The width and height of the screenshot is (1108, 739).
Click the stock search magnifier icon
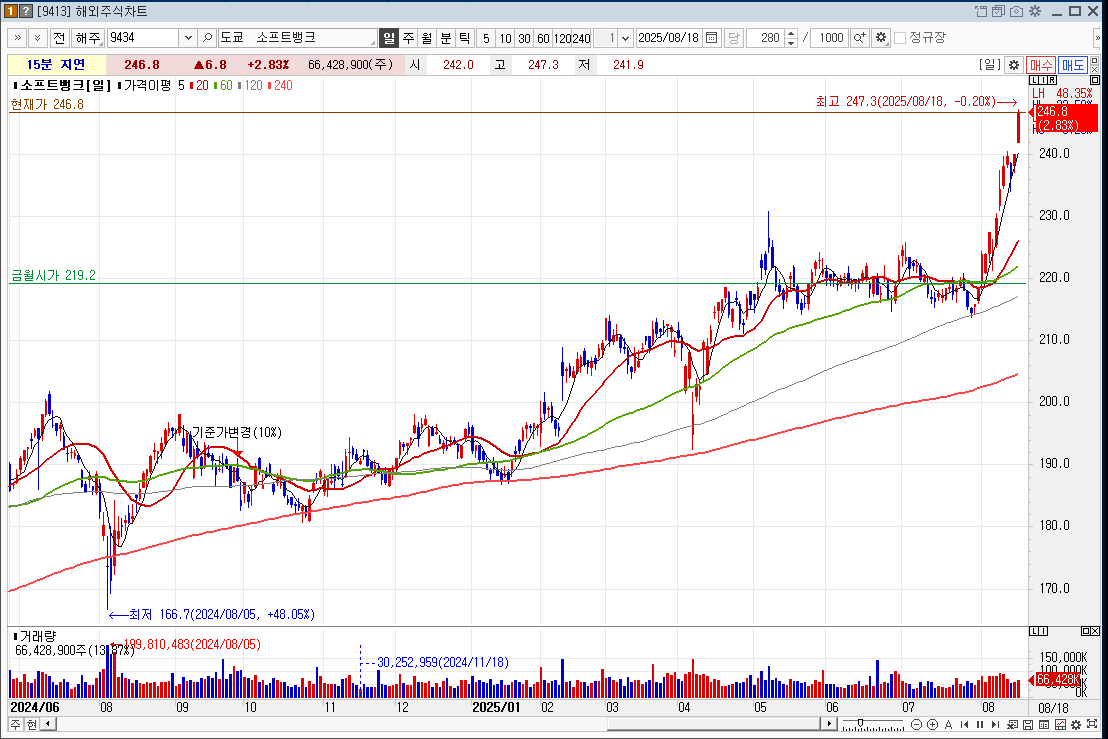coord(208,38)
